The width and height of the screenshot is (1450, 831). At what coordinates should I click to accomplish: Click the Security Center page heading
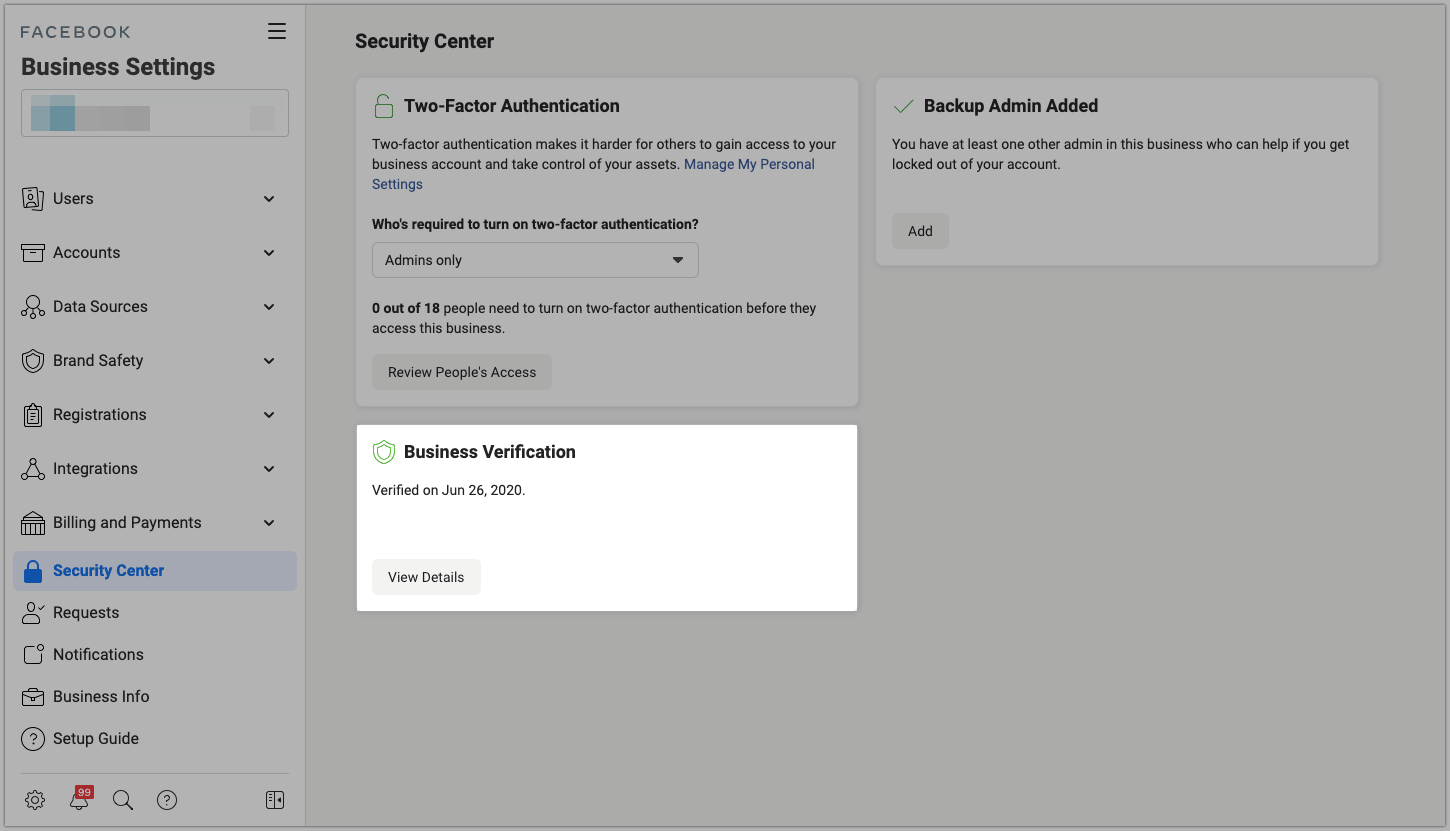(425, 42)
